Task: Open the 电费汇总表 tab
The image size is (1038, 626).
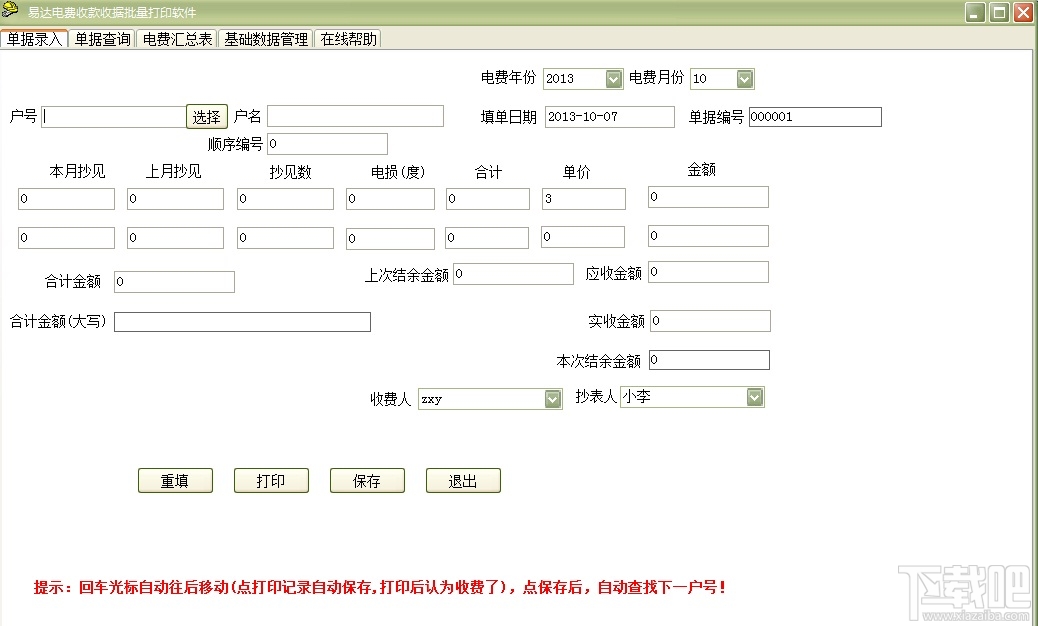Action: point(177,39)
